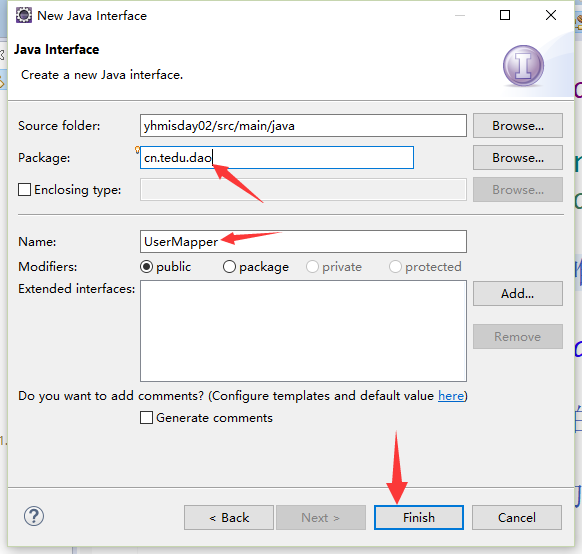Click Add... to add extended interface
This screenshot has height=554, width=582.
(518, 294)
